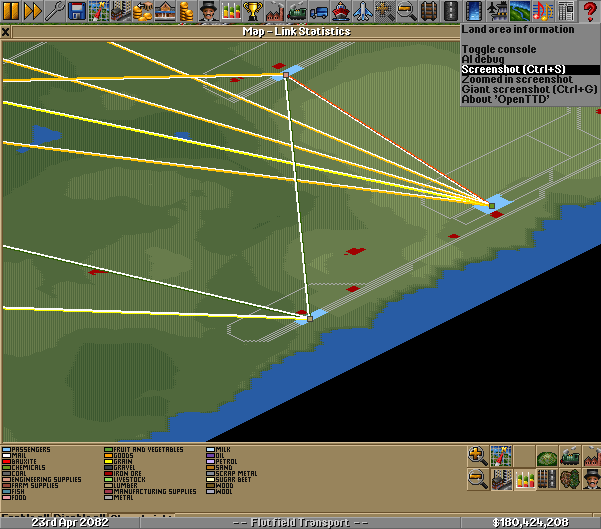
Task: Toggle Oil cargo legend entry
Action: [215, 456]
